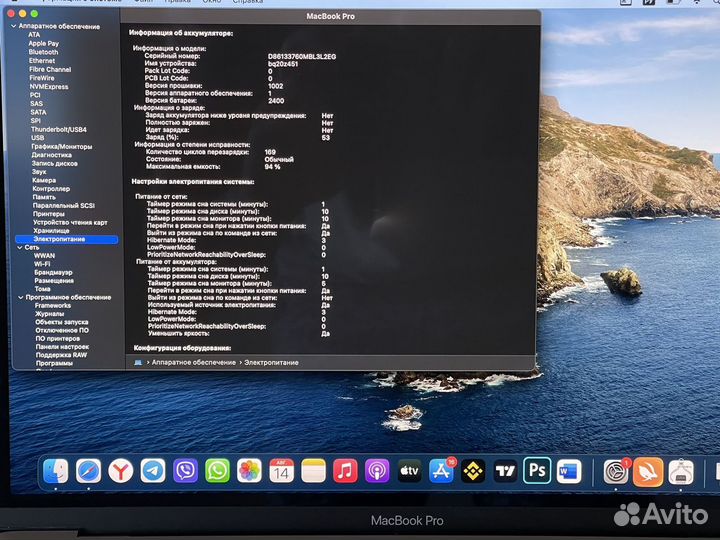Select Камера in the sidebar
This screenshot has width=720, height=540.
pos(44,180)
